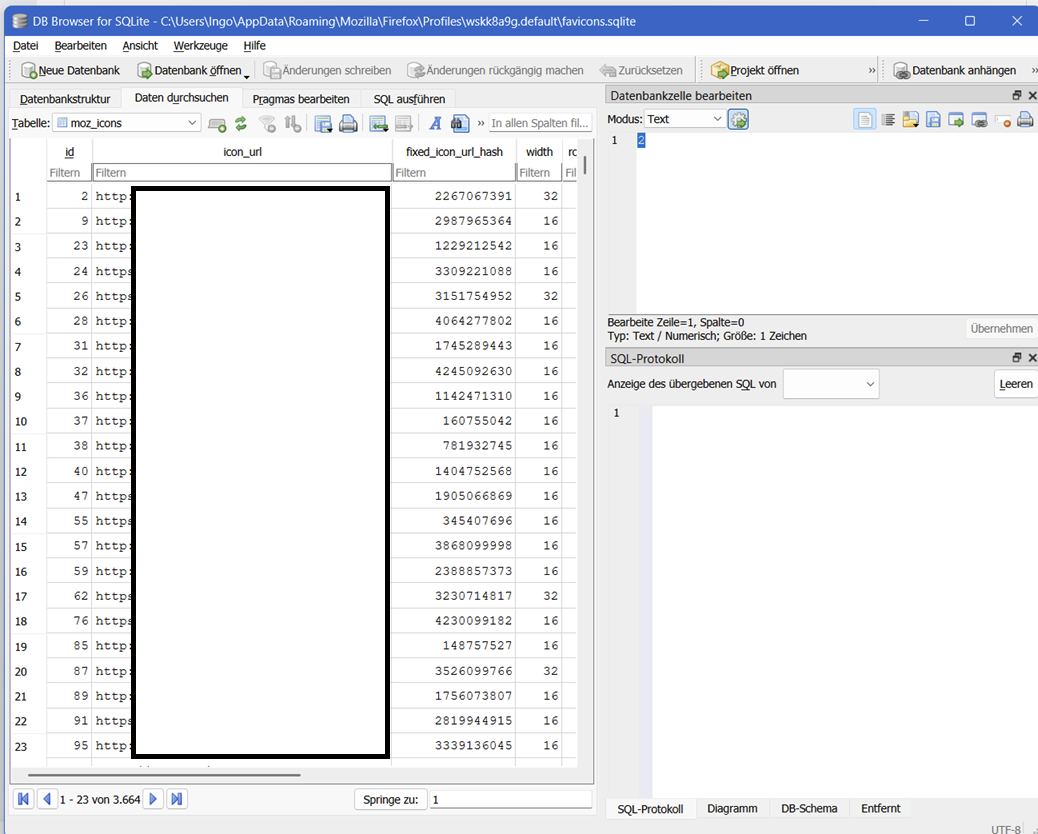1038x834 pixels.
Task: Switch to the SQL ausführen tab
Action: pyautogui.click(x=409, y=99)
